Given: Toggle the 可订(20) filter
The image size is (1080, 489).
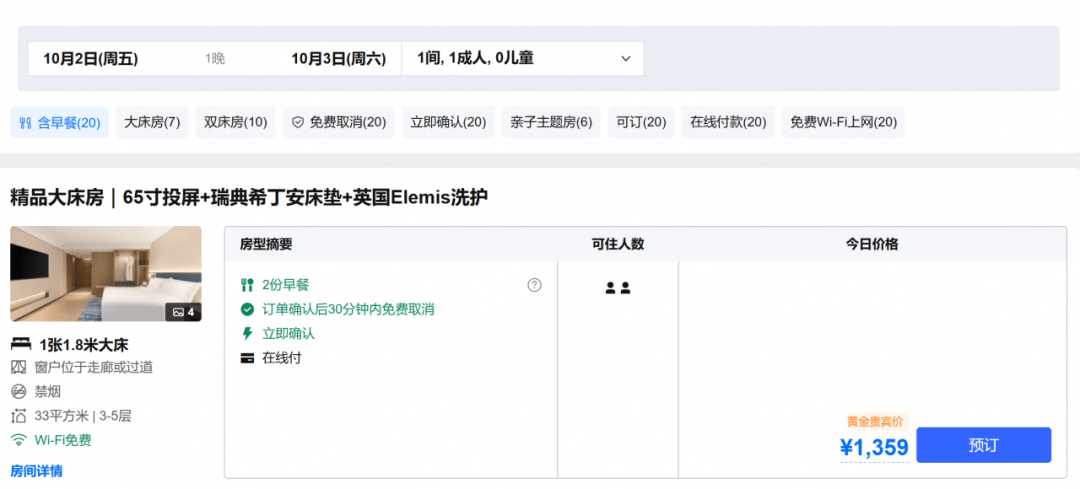Looking at the screenshot, I should coord(641,123).
